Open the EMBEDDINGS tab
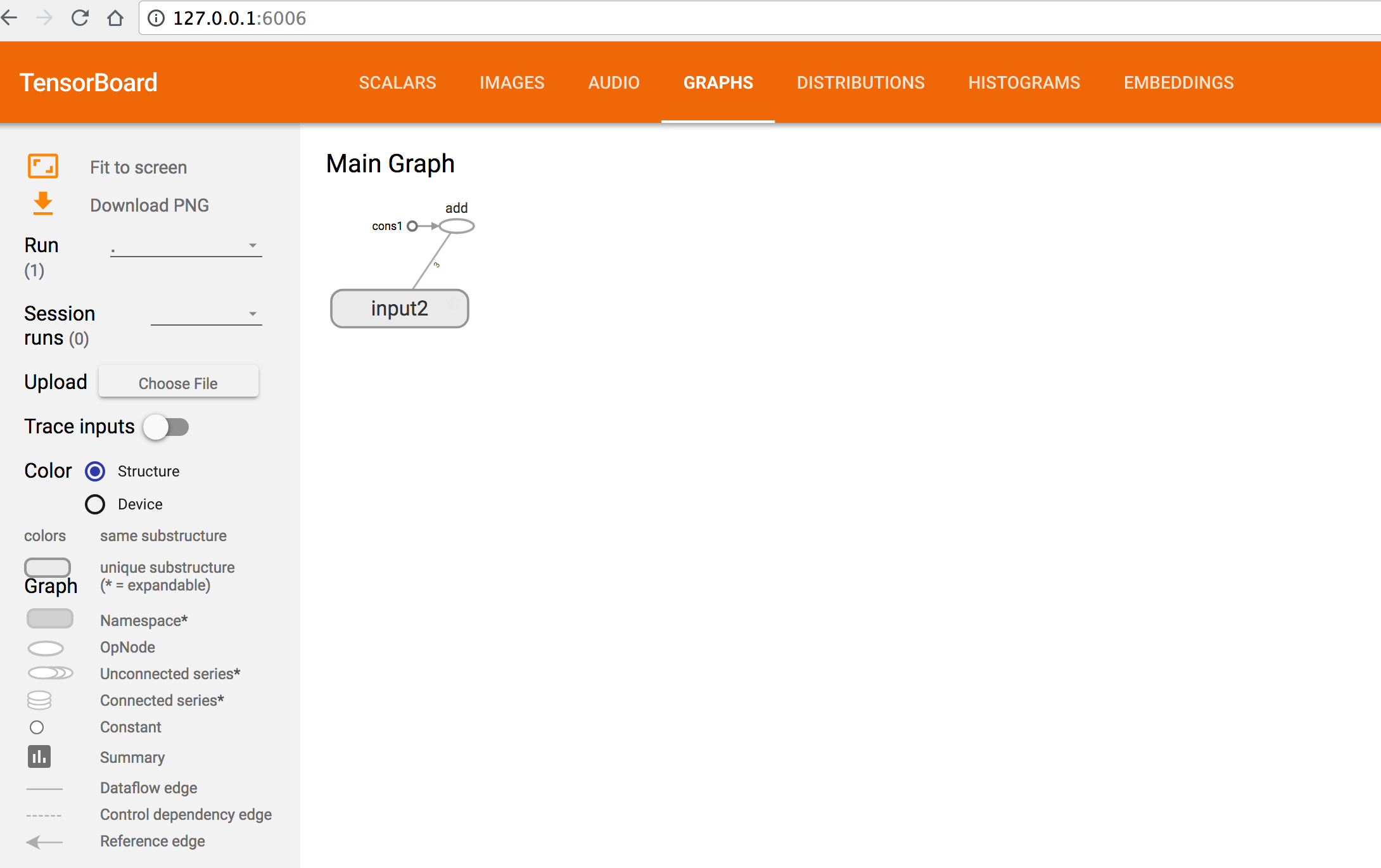 [1179, 82]
